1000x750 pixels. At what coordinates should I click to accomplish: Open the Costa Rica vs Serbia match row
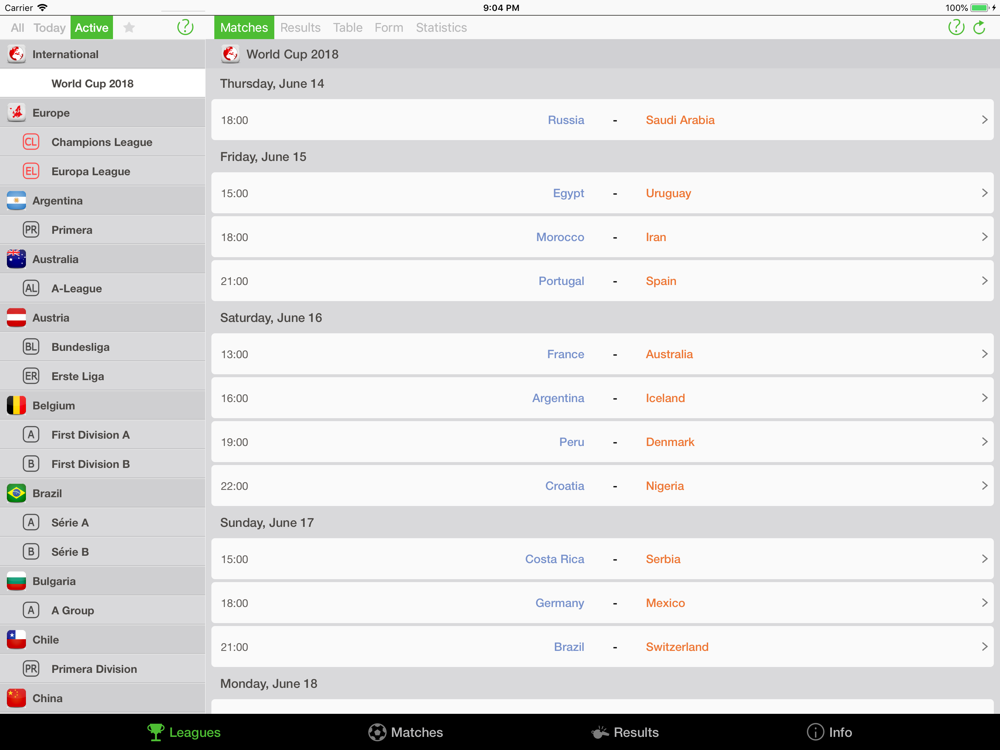(x=602, y=559)
